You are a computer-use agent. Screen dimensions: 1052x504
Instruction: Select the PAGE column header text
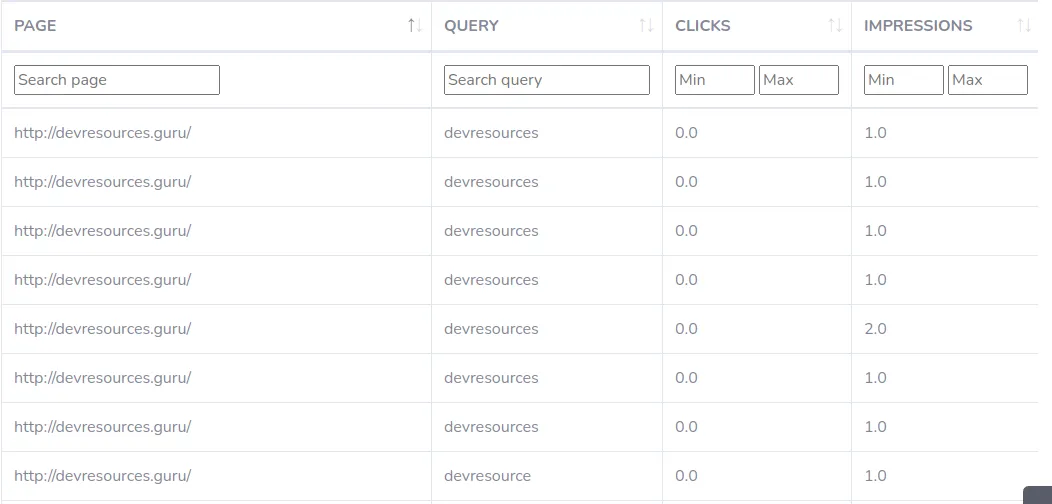pos(35,26)
